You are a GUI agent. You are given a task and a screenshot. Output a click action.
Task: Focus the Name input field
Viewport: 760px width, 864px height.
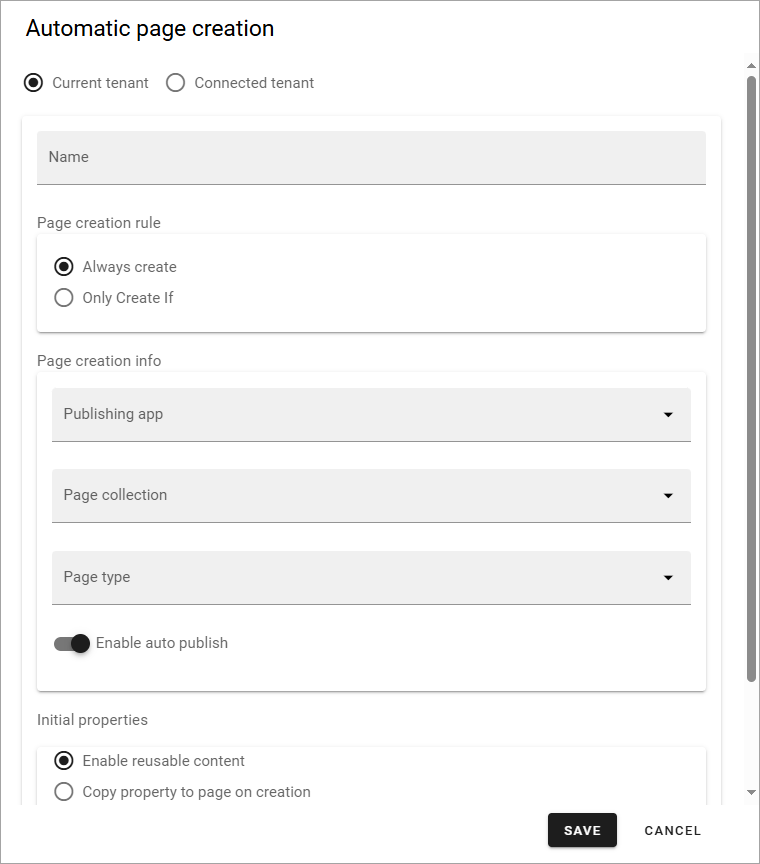[371, 158]
